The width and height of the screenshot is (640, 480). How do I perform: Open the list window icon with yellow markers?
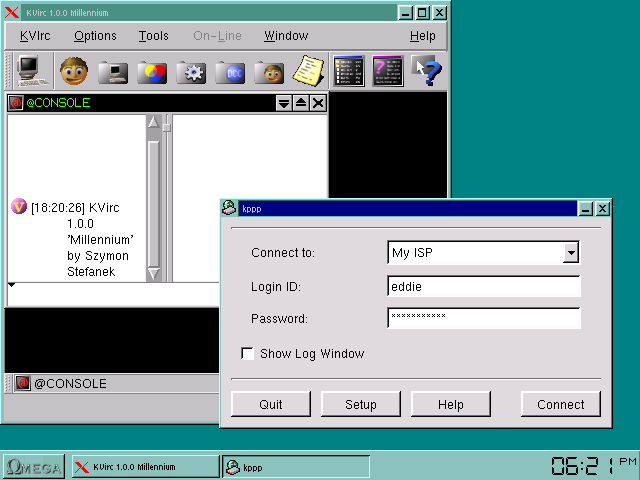point(349,71)
